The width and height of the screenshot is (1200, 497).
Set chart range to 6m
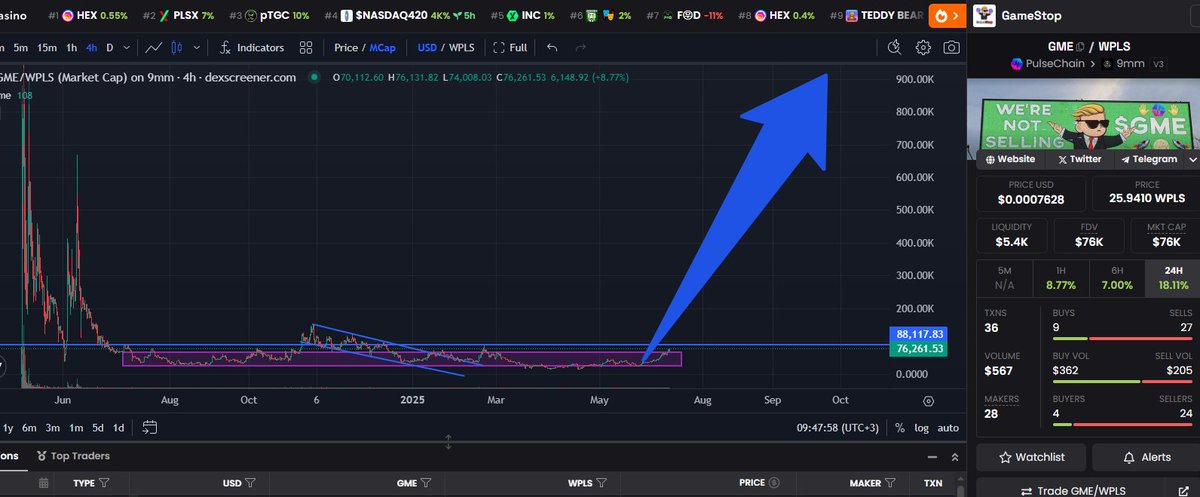30,428
